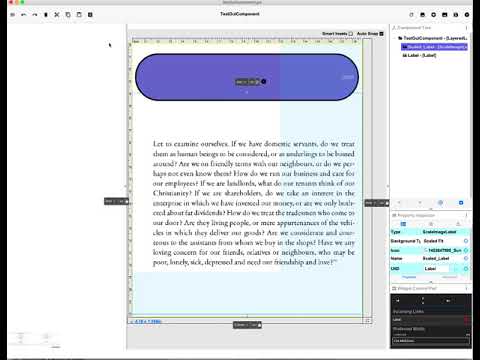Click the circle toggle on the UIID row
Screen dimensions: 480x360
tap(466, 268)
